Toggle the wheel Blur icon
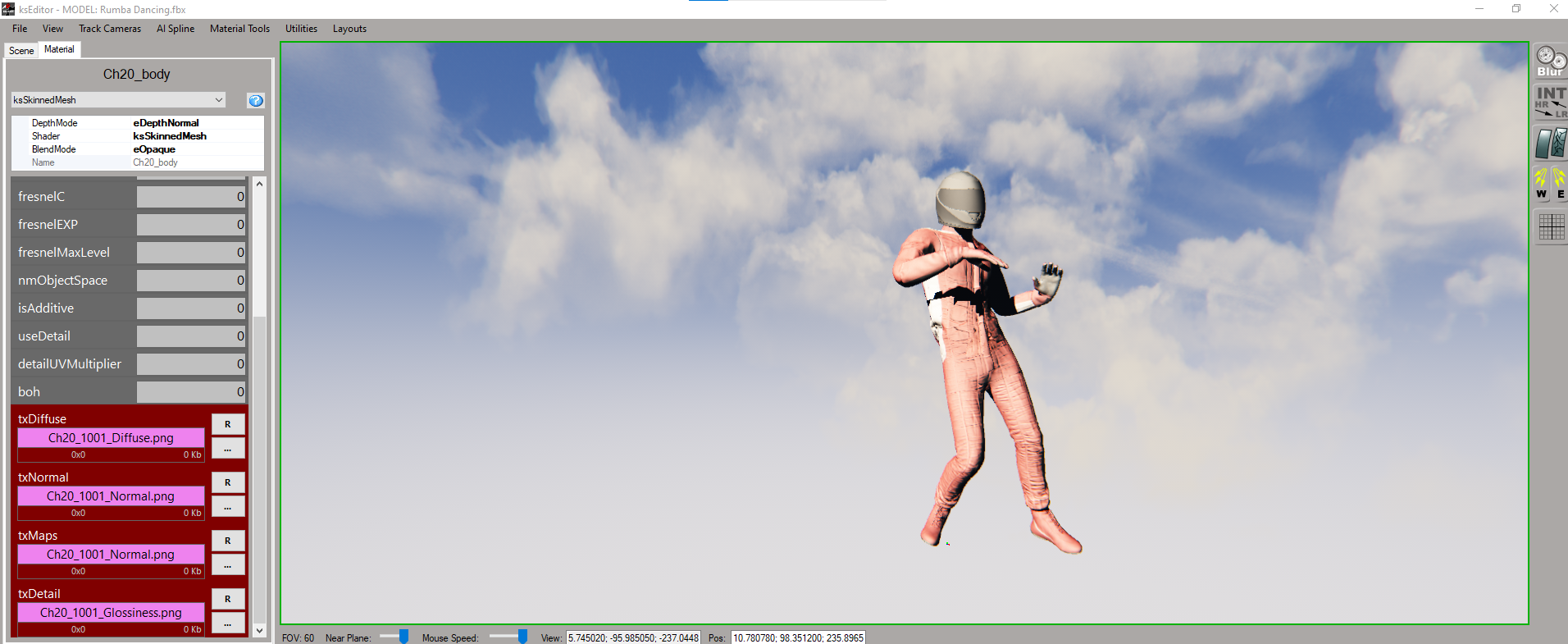The image size is (1568, 644). [1550, 62]
